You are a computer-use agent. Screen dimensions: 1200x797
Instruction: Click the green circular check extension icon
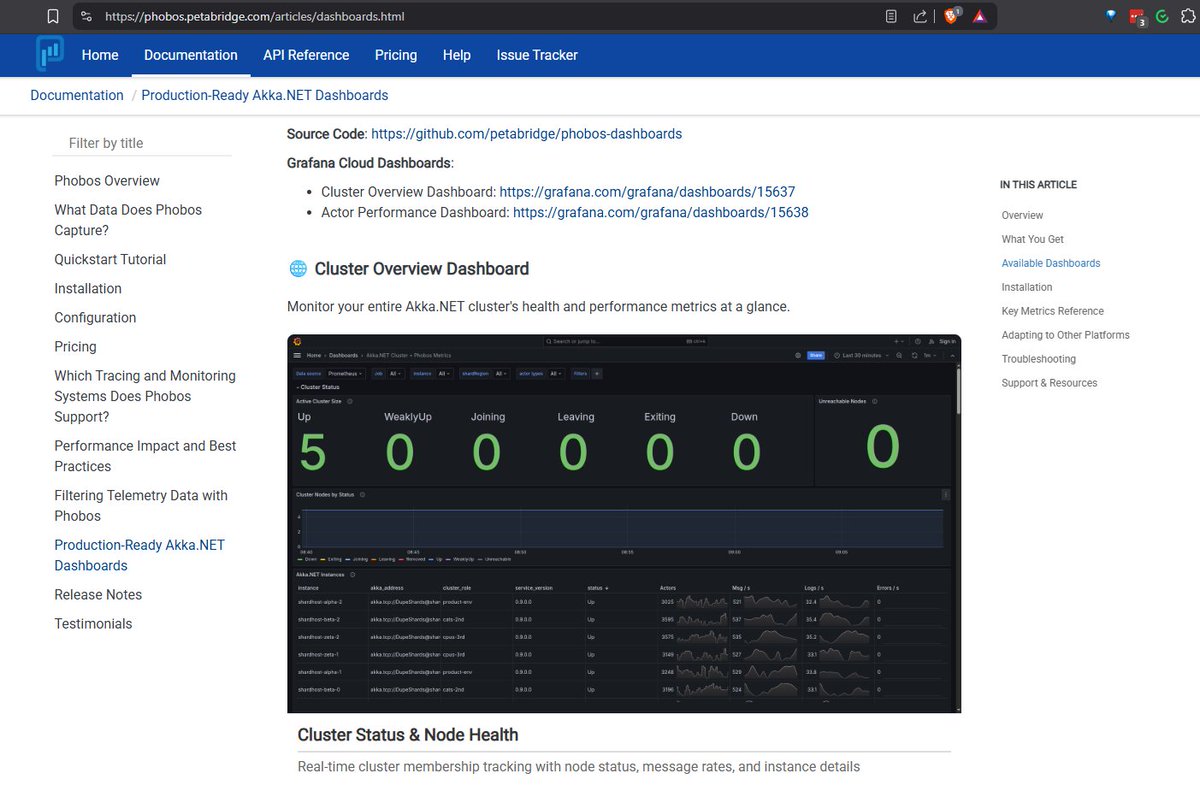coord(1162,16)
